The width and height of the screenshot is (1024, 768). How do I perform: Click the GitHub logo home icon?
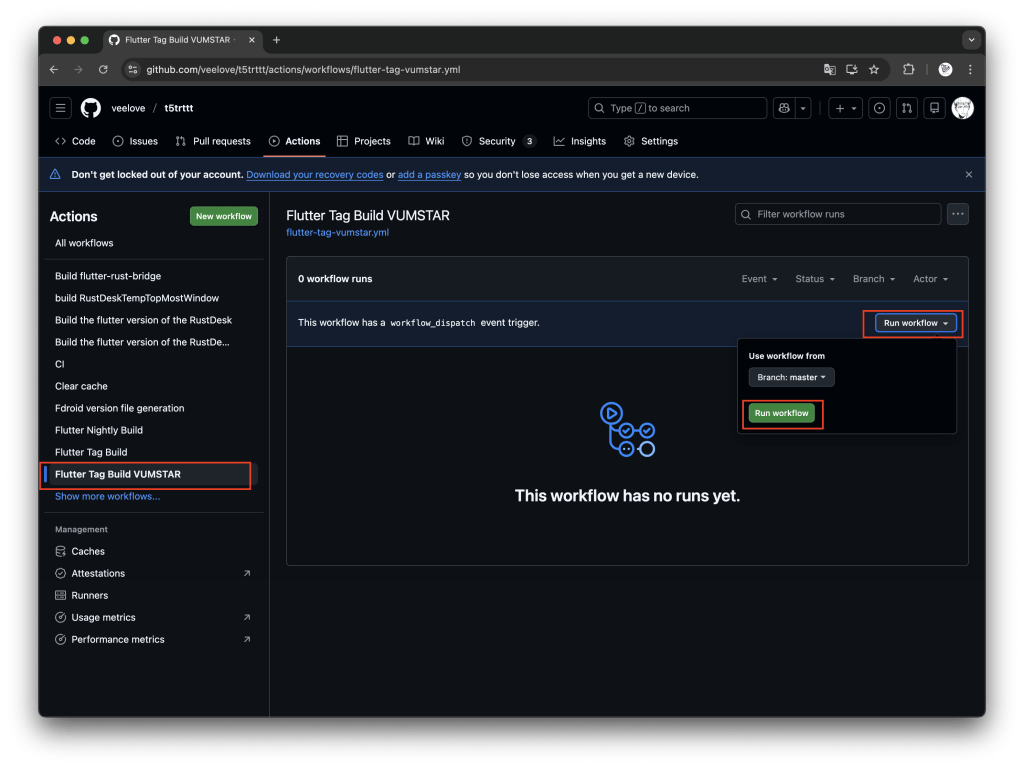91,108
